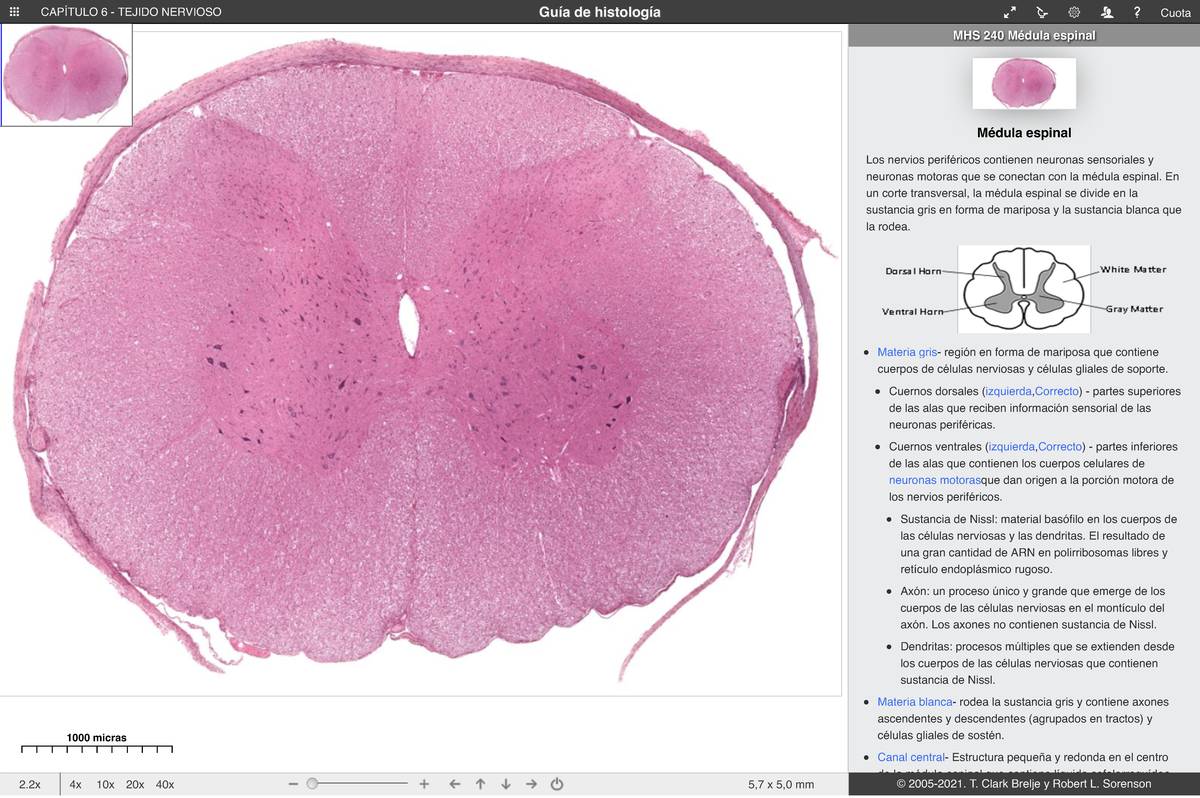
Task: Toggle fullscreen expand icon
Action: tap(1010, 12)
